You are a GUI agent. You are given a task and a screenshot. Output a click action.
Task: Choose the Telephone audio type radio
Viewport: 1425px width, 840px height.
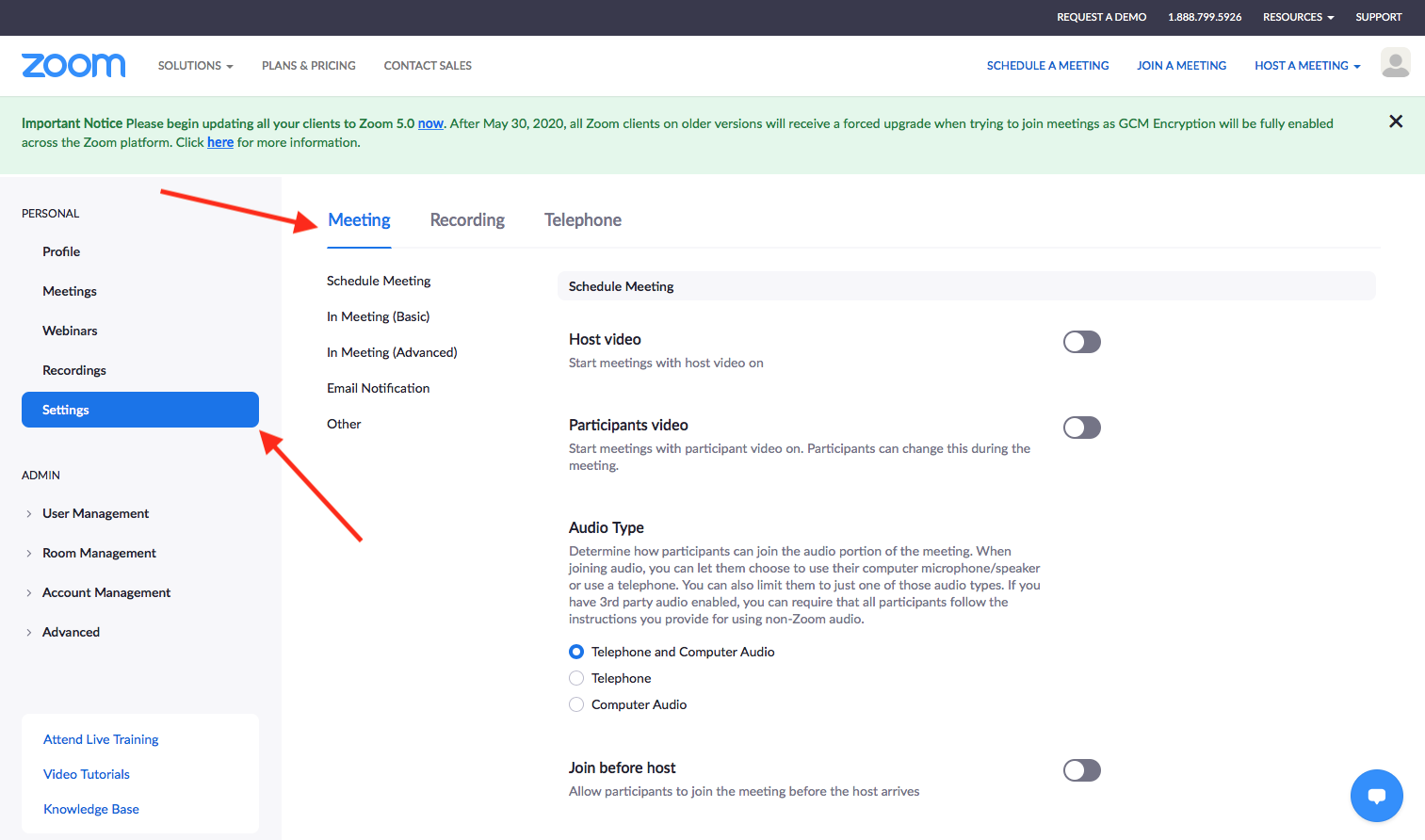[576, 678]
